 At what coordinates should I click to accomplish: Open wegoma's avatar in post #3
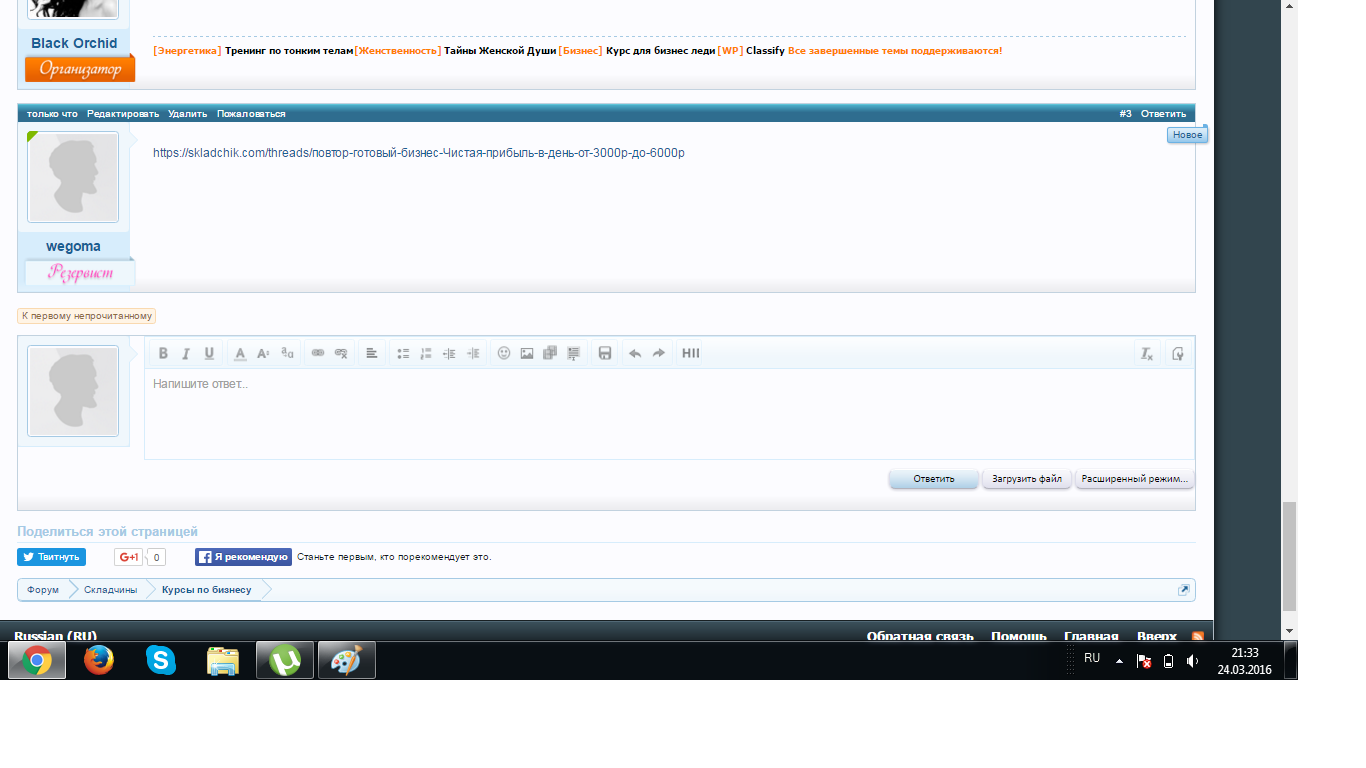(73, 177)
